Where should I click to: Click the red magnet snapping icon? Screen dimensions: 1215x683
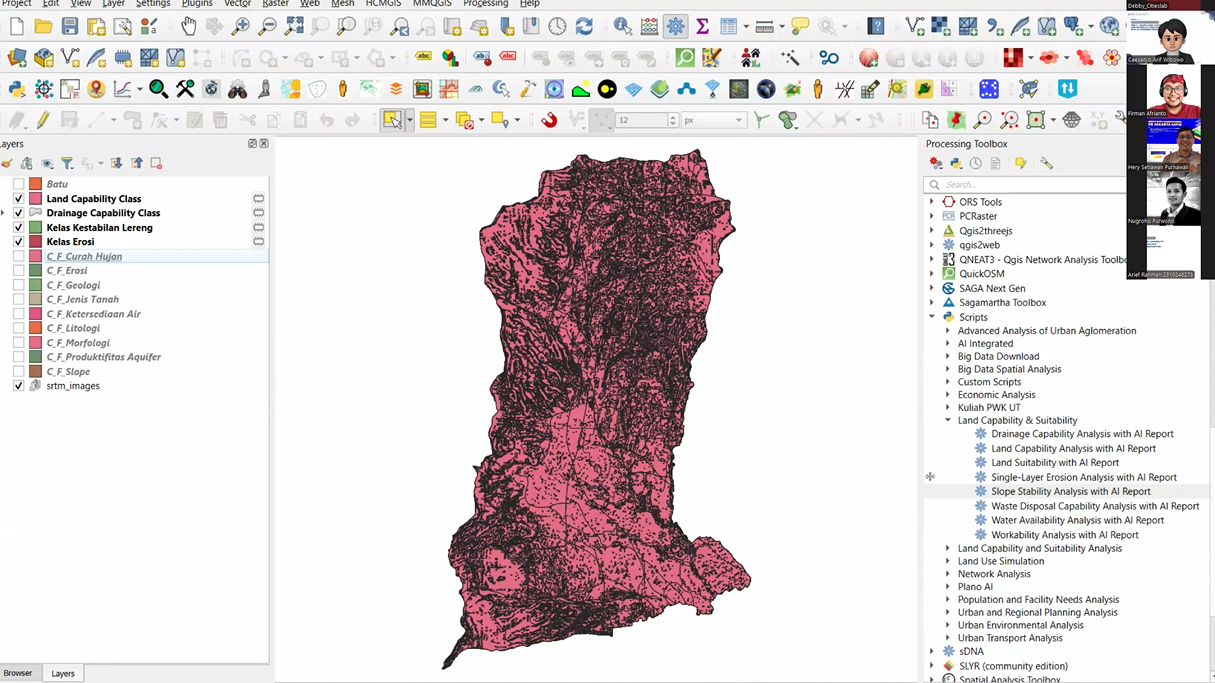point(549,120)
